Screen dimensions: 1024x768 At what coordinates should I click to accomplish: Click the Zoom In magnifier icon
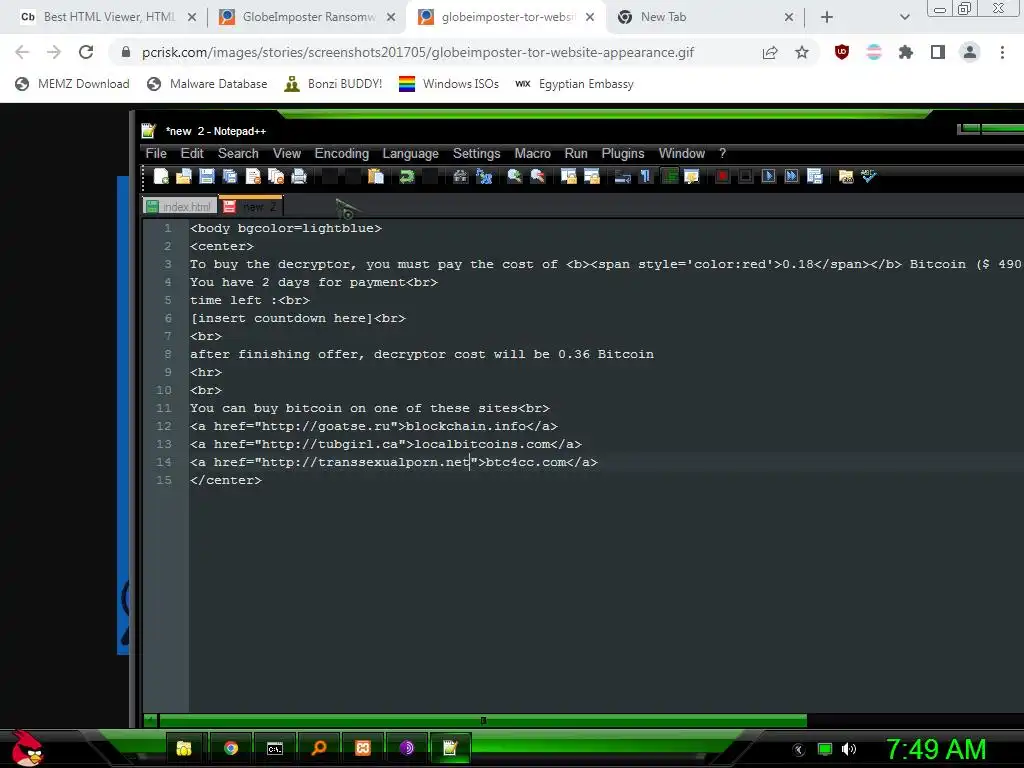(x=515, y=176)
